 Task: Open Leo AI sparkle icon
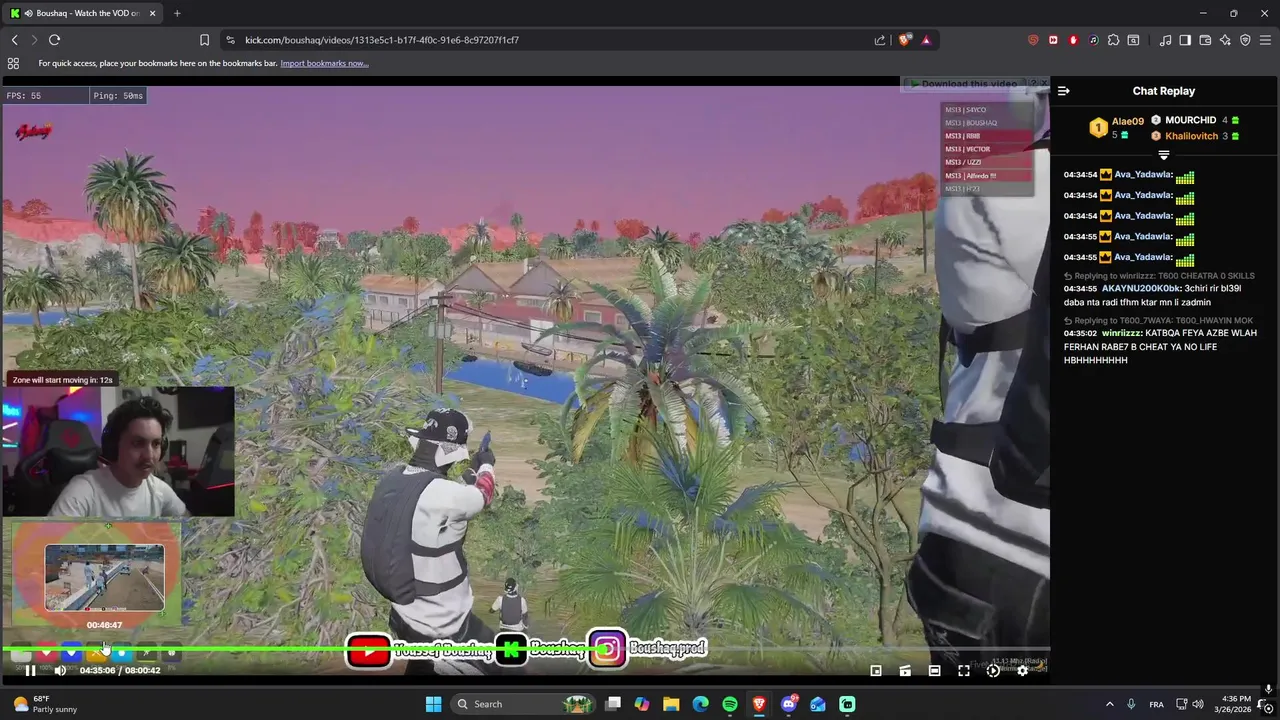pyautogui.click(x=1225, y=40)
